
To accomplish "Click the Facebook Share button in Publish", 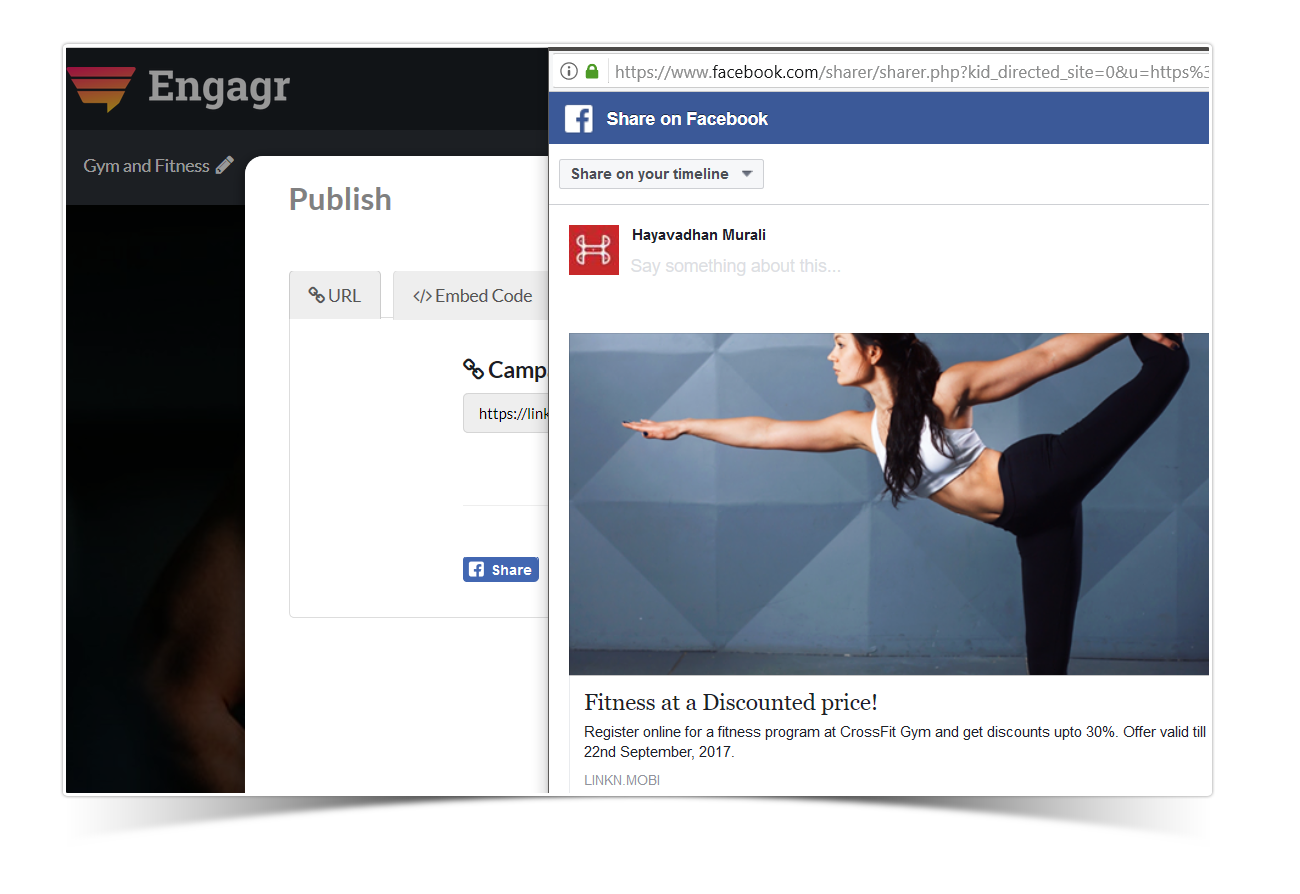I will [x=501, y=569].
